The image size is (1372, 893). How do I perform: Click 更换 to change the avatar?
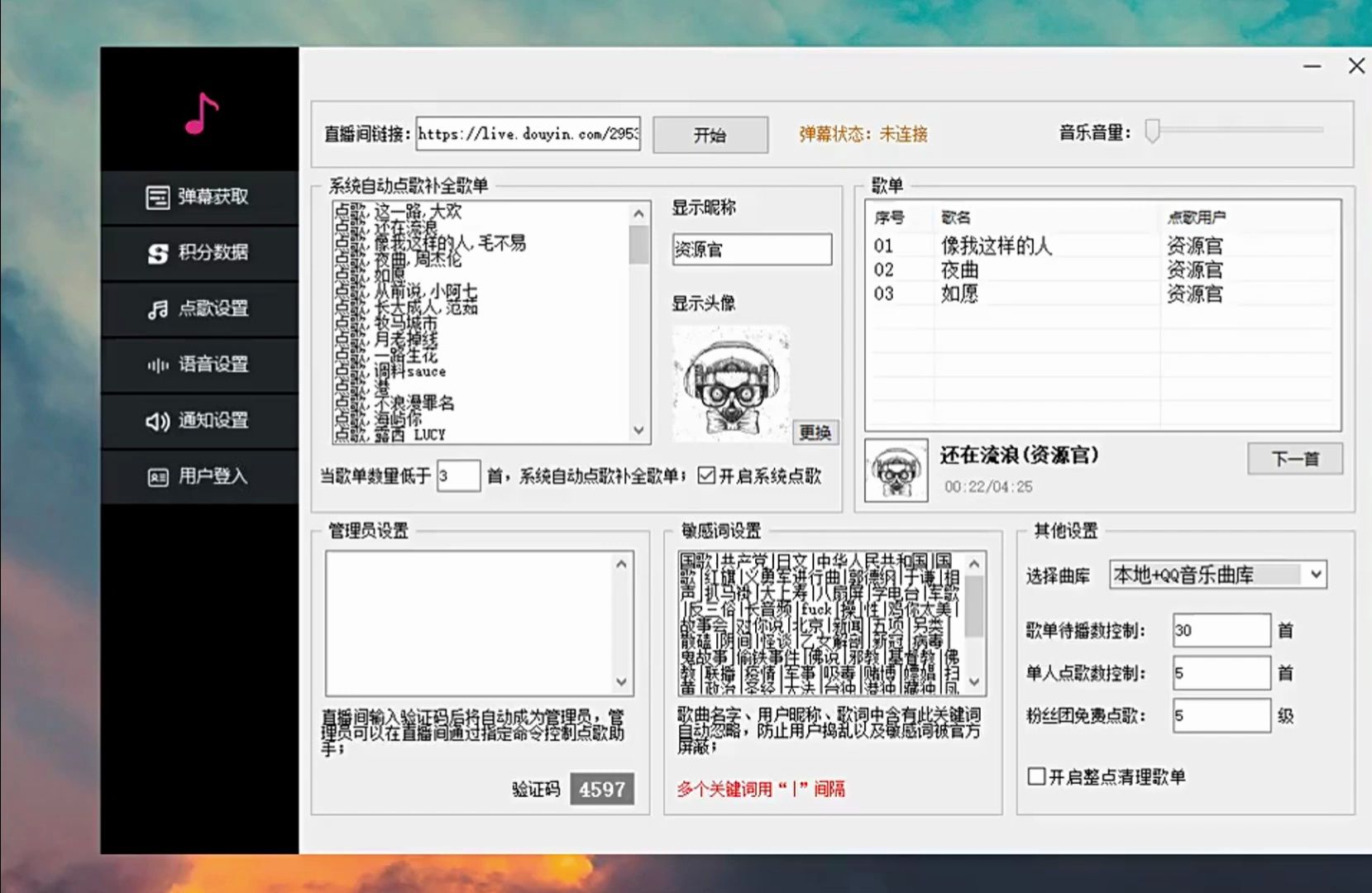(815, 432)
